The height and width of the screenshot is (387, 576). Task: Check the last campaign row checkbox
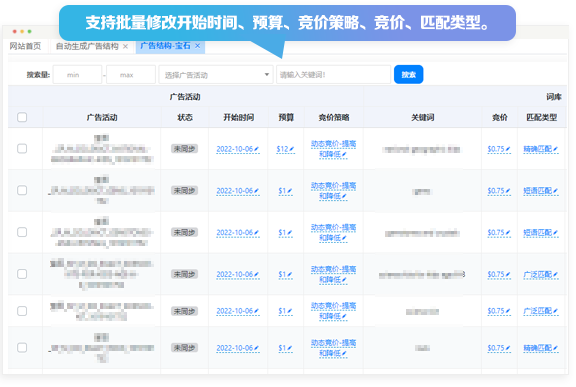point(22,347)
